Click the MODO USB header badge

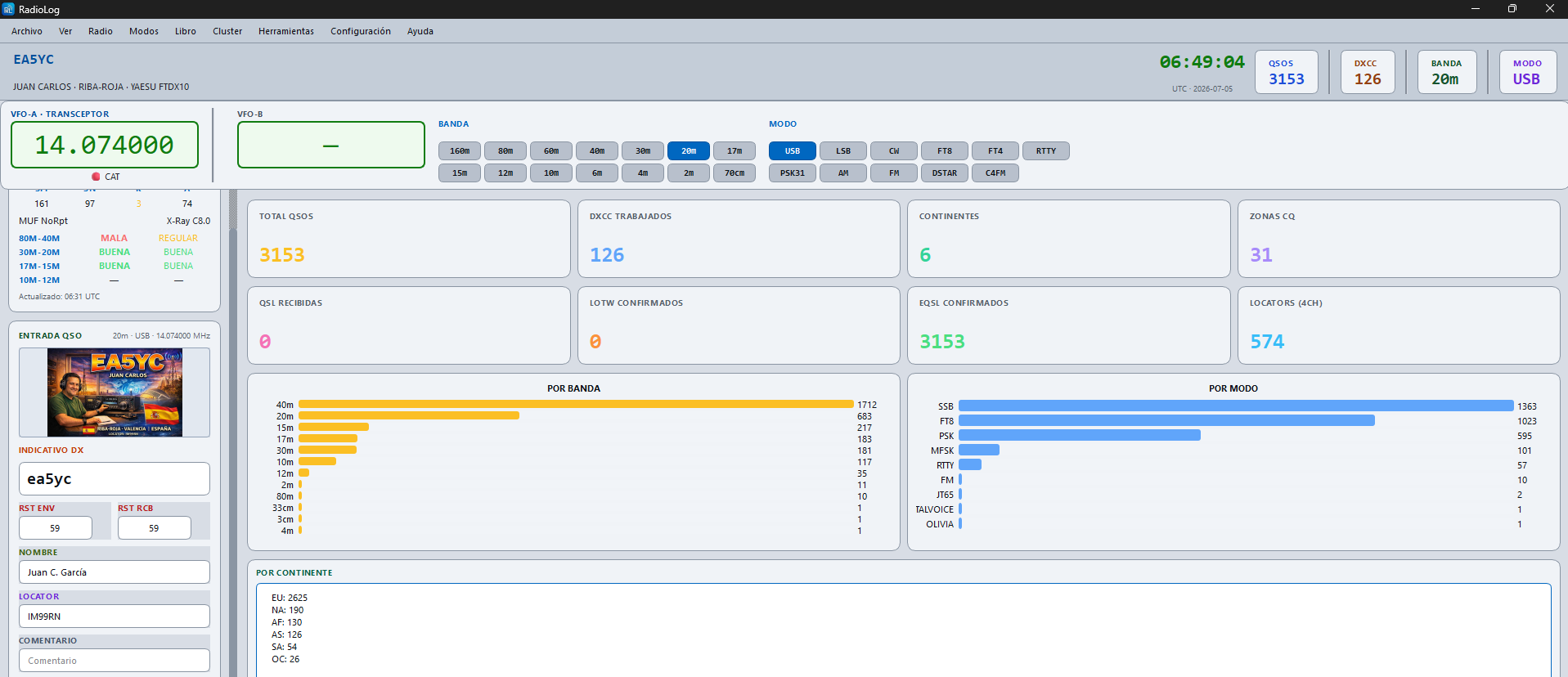tap(1527, 72)
